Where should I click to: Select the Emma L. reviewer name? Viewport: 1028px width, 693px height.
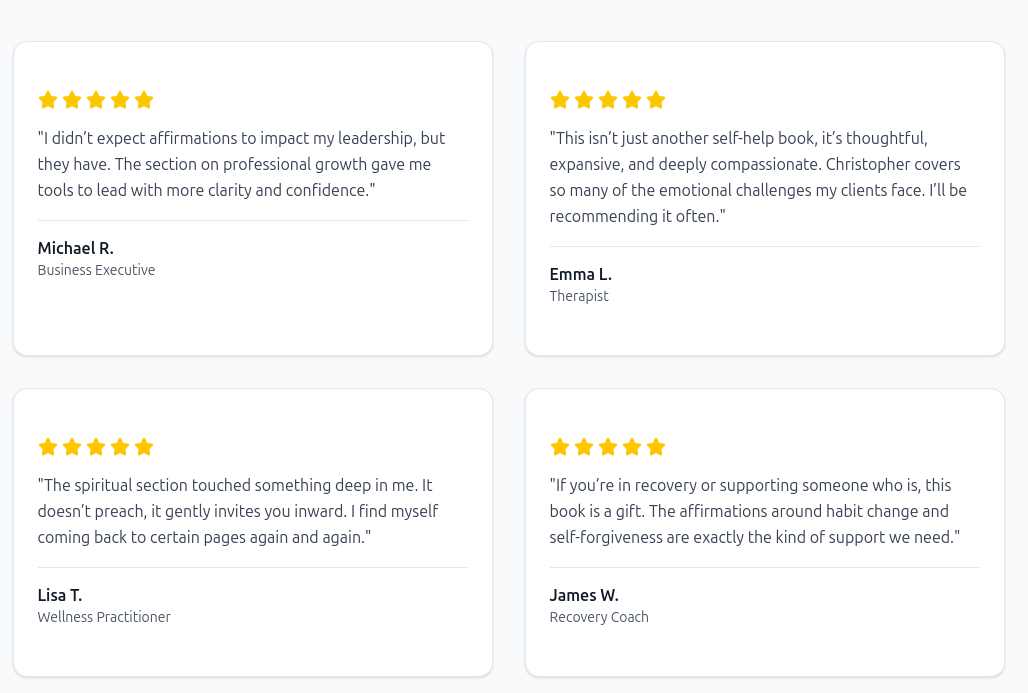(x=580, y=275)
